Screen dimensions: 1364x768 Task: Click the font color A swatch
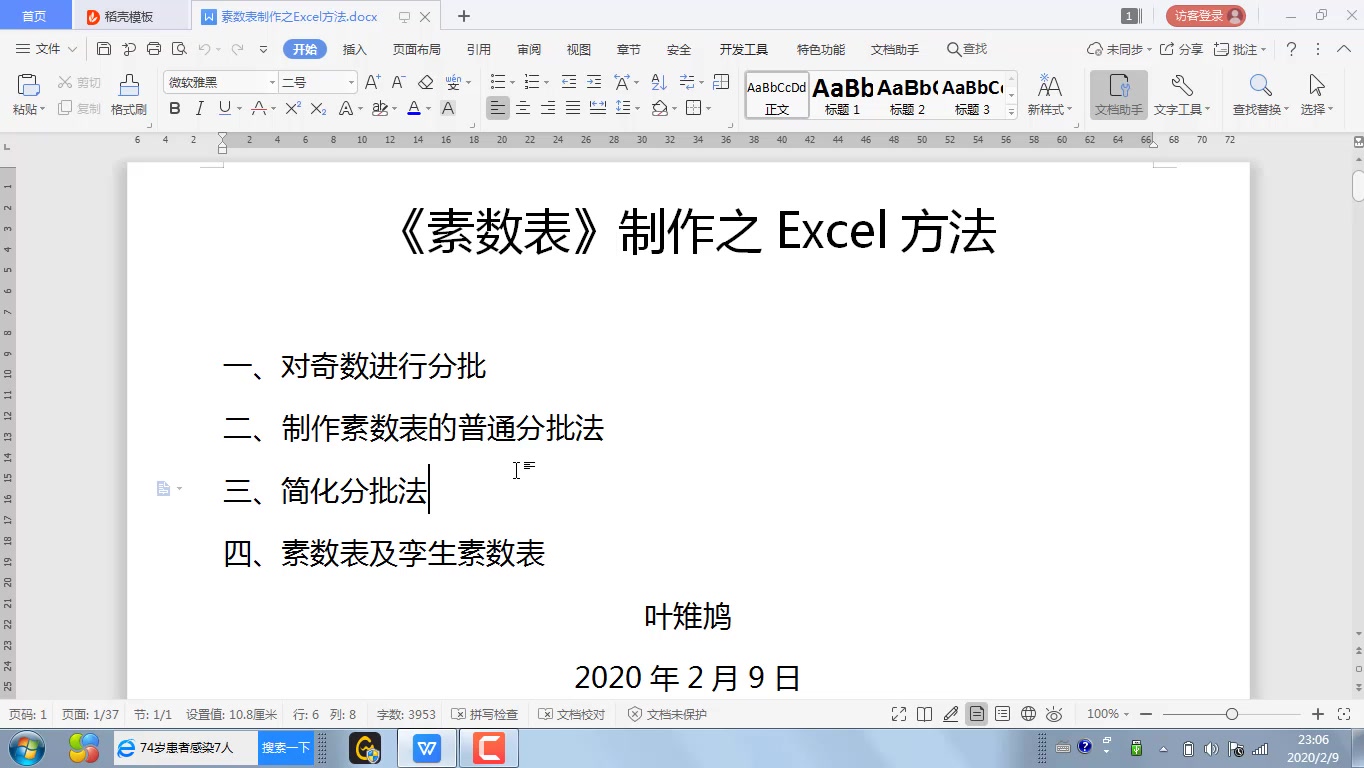pyautogui.click(x=414, y=108)
